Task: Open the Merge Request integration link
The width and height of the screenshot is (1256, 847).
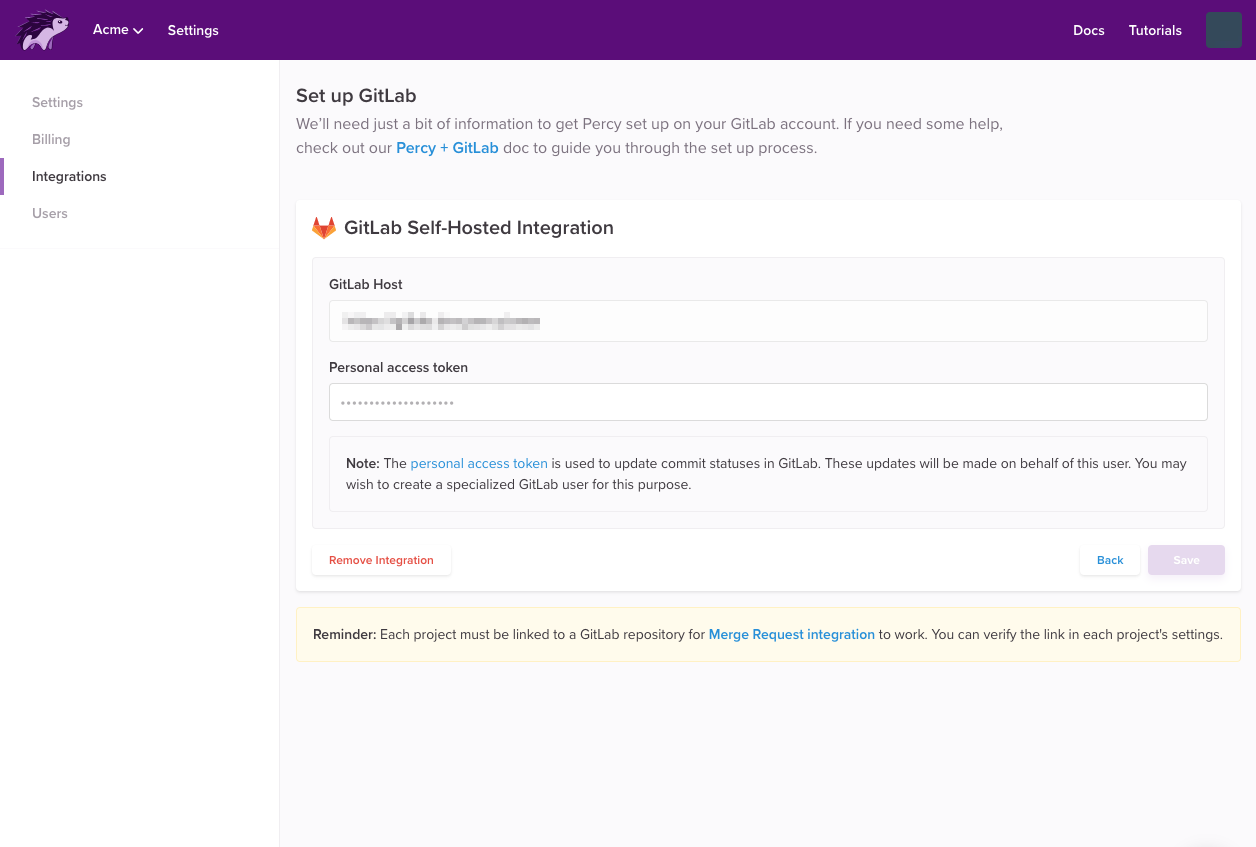Action: (791, 634)
